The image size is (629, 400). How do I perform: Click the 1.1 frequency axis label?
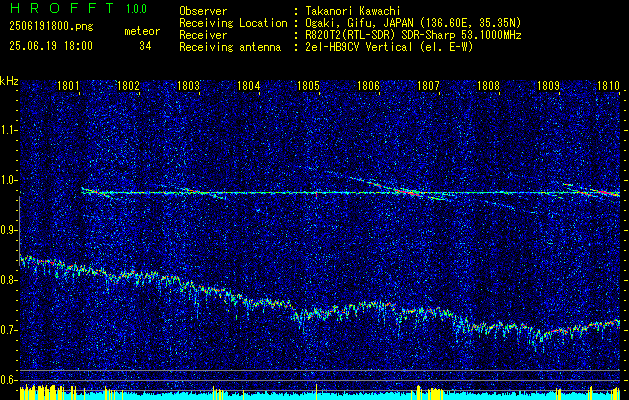(7, 130)
